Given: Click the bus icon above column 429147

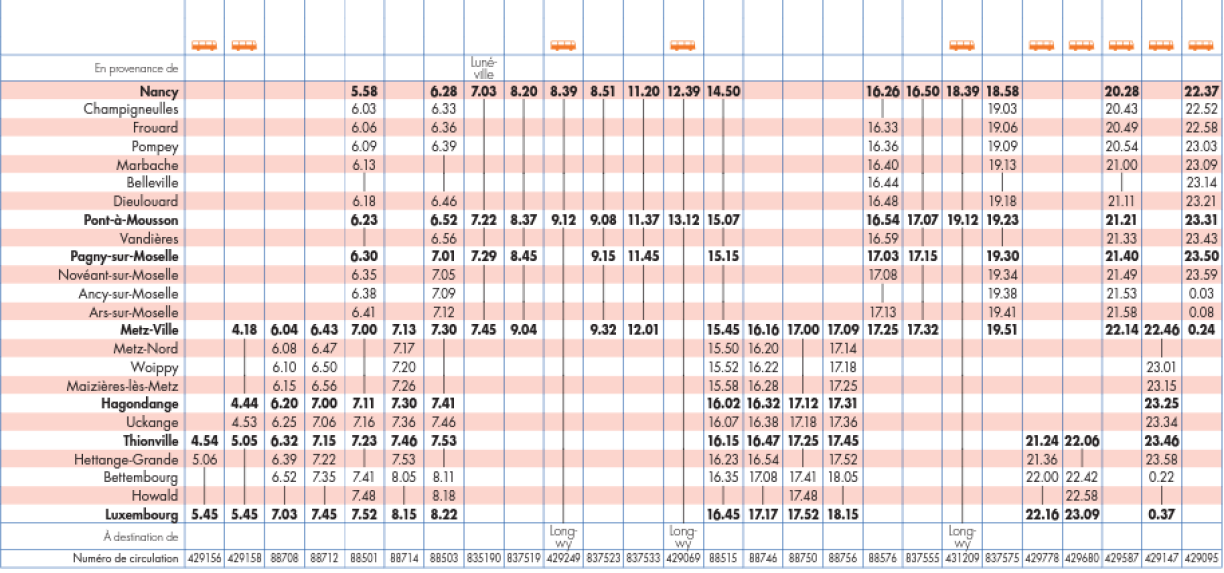Looking at the screenshot, I should 1161,45.
